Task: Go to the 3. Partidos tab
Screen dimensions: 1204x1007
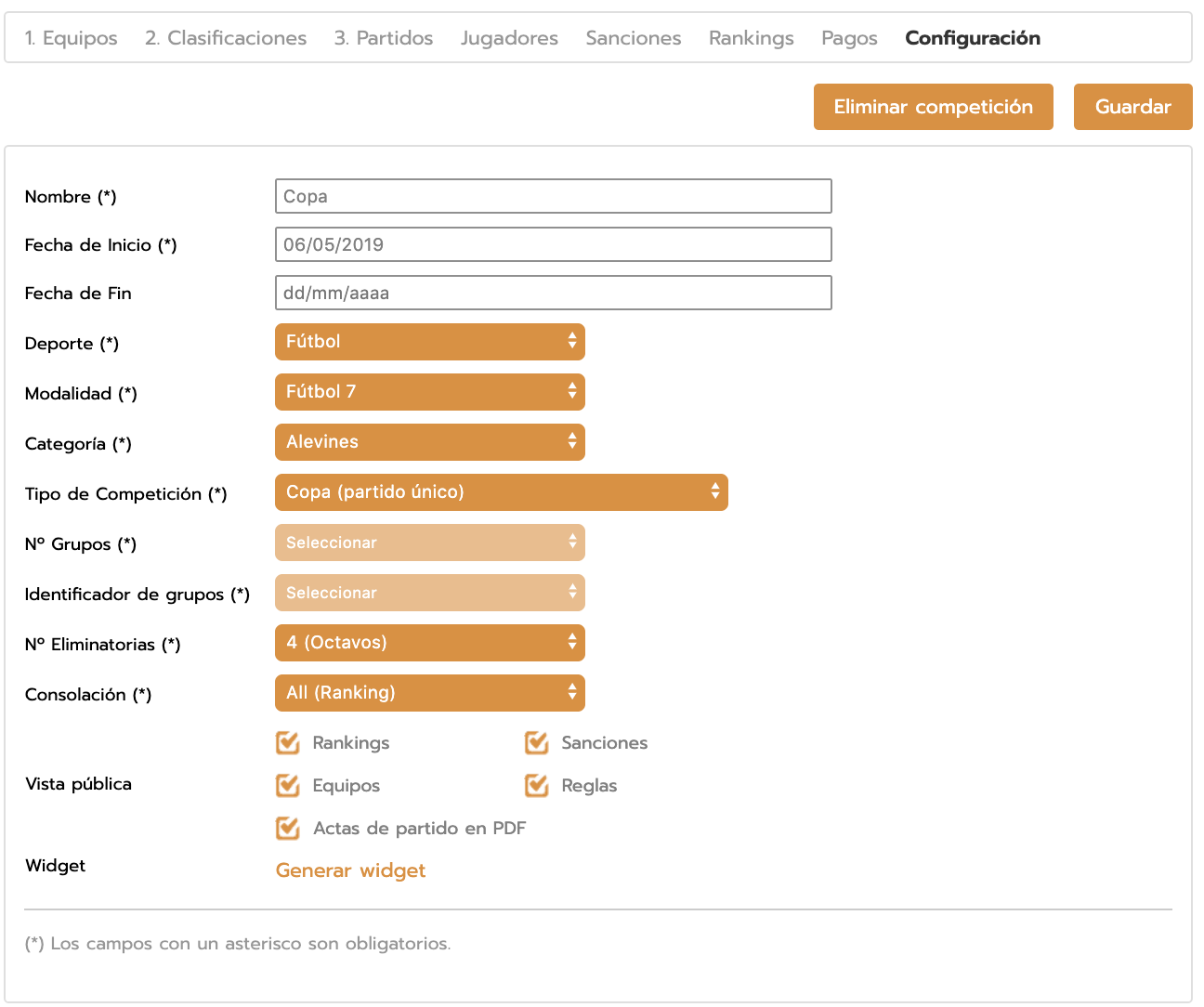Action: [x=384, y=38]
